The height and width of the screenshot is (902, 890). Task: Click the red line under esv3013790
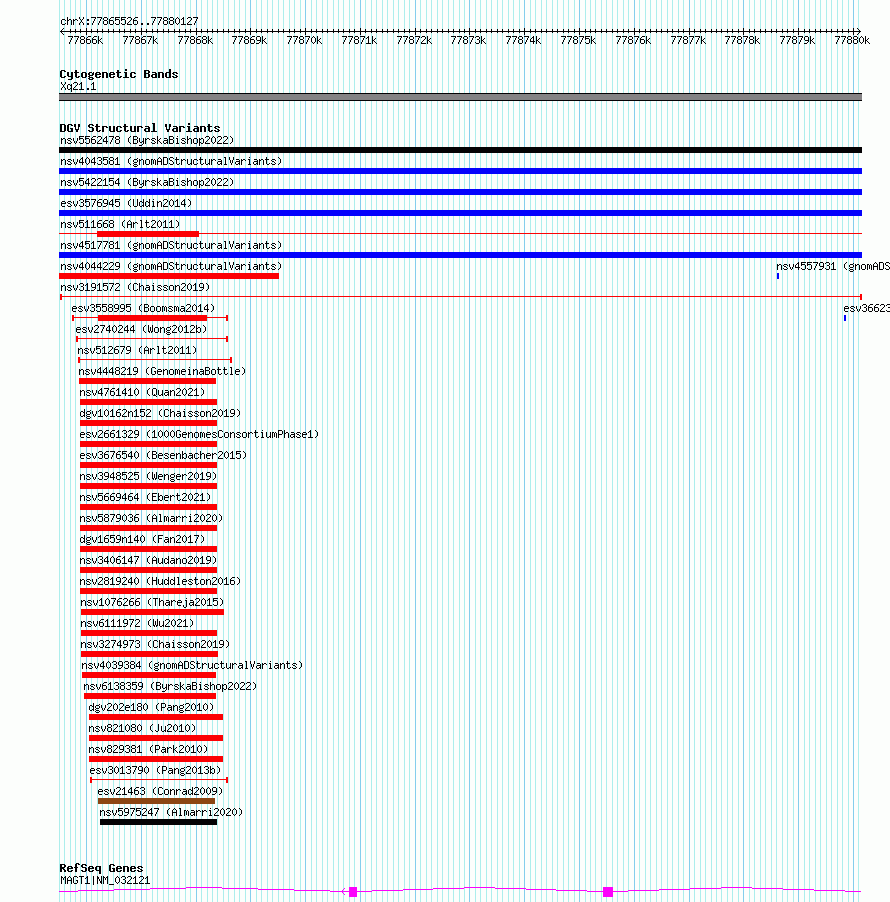point(159,780)
